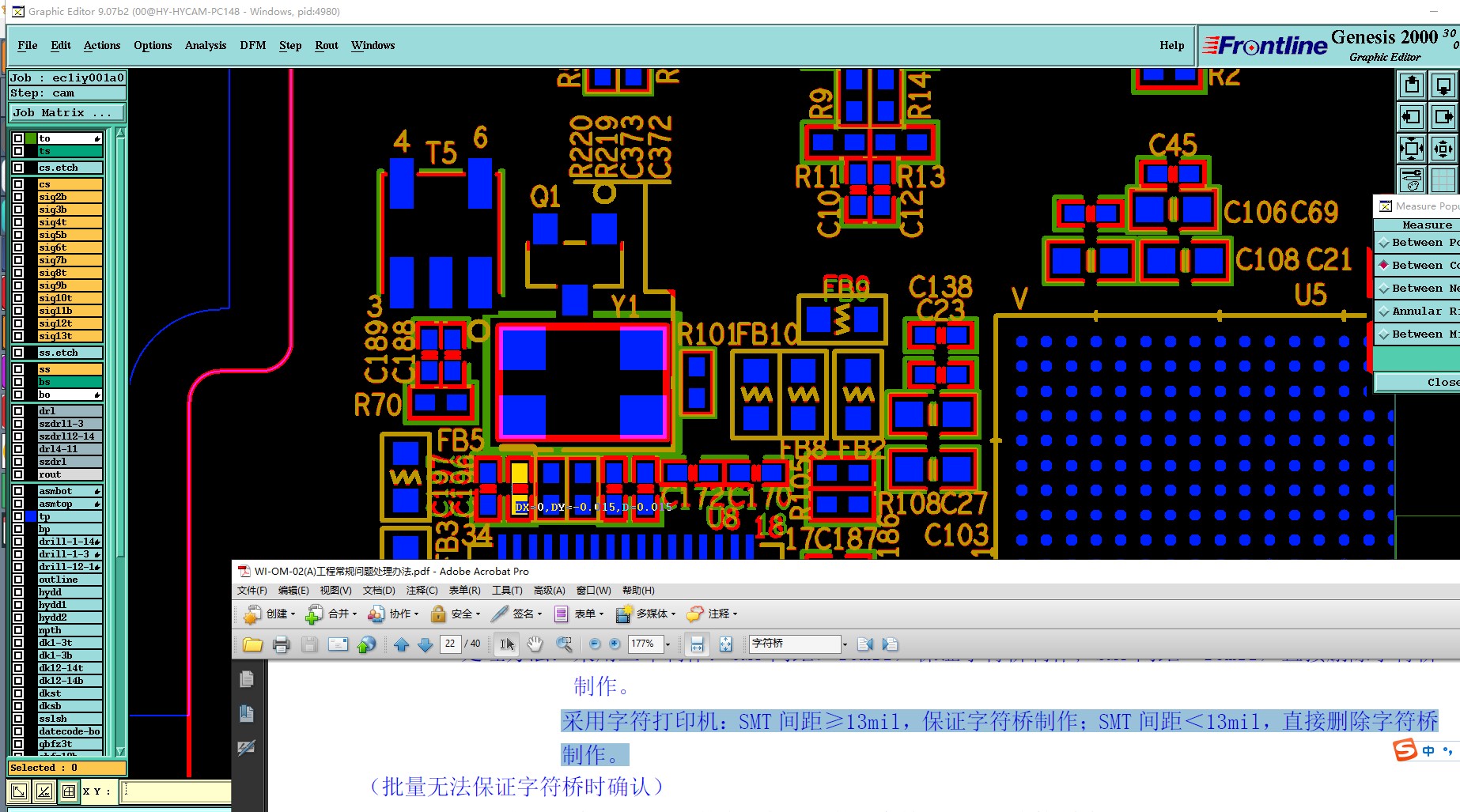Toggle checkbox for layer 'sig2b'
This screenshot has height=812, width=1460.
(x=18, y=197)
